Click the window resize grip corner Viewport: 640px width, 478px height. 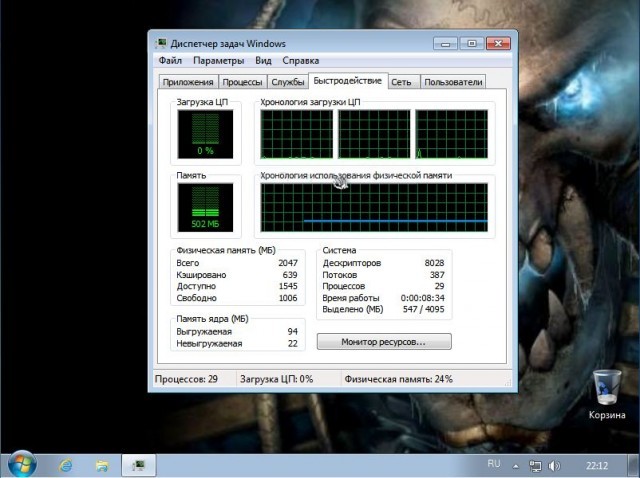(x=508, y=382)
